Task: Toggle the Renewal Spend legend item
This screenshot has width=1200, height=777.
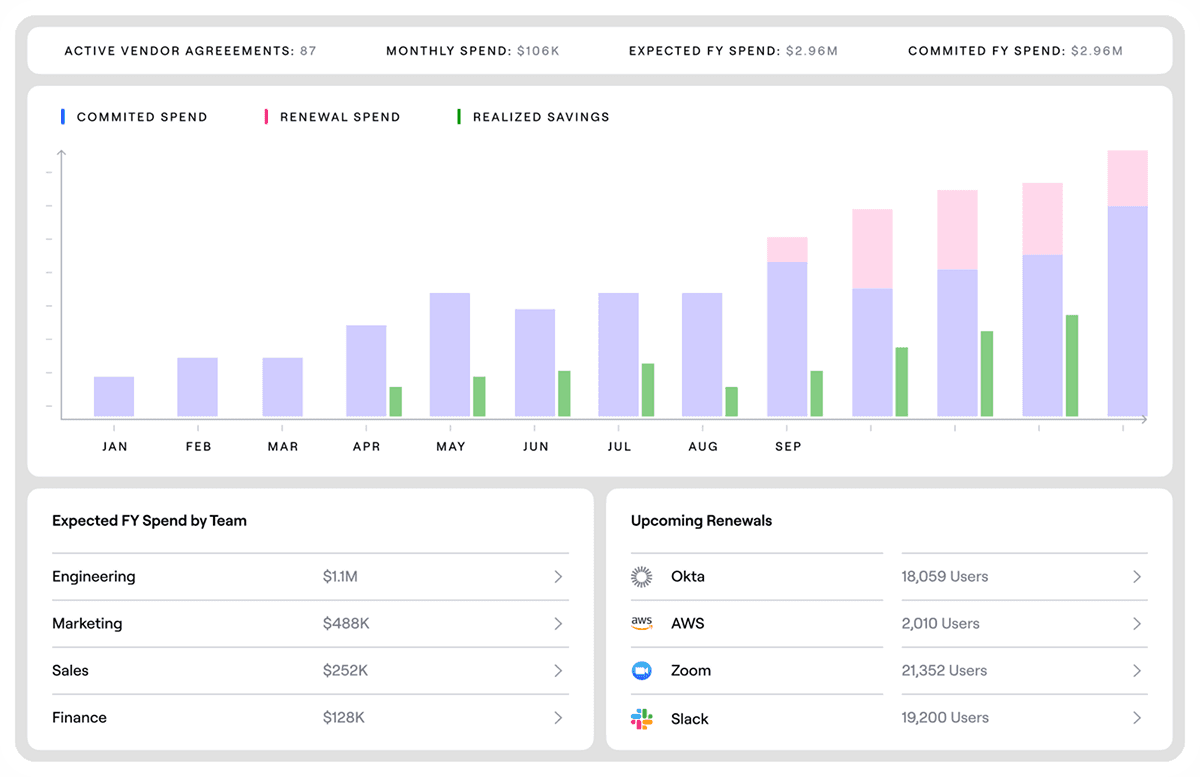Action: tap(332, 117)
